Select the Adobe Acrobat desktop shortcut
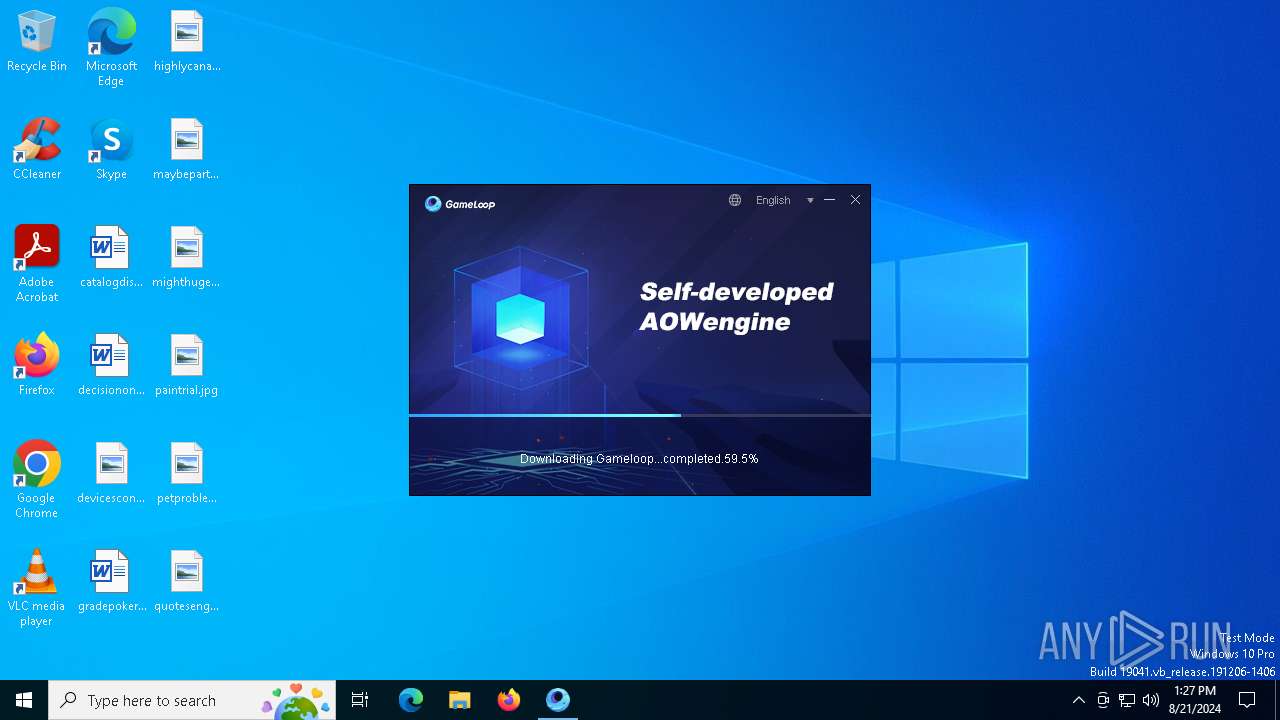The width and height of the screenshot is (1280, 720). [37, 264]
